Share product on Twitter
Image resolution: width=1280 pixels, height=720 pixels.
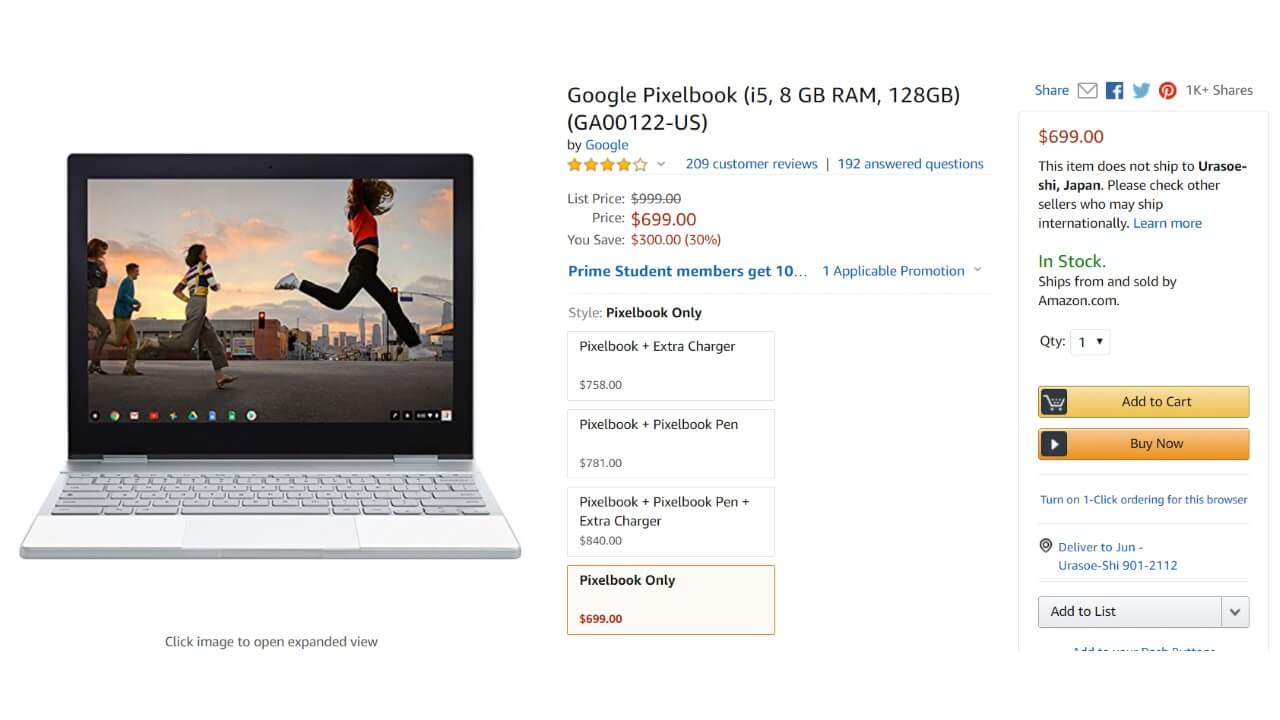[x=1141, y=91]
